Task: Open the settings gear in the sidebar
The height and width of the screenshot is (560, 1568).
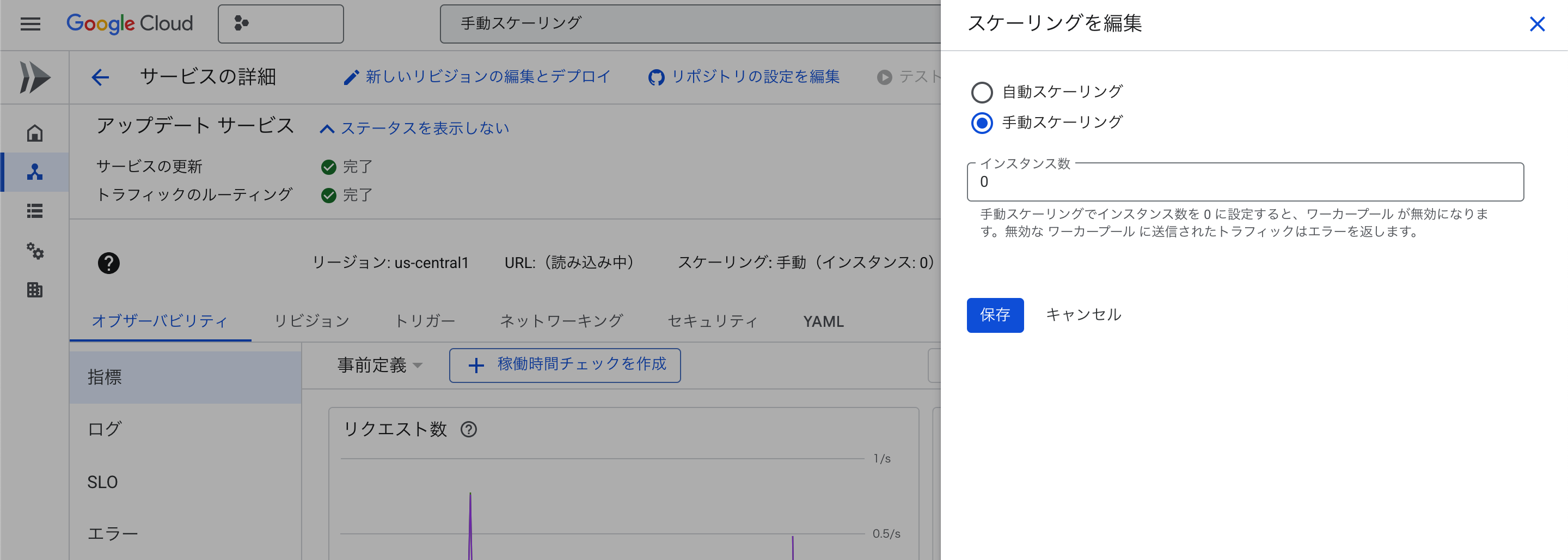Action: pyautogui.click(x=35, y=252)
